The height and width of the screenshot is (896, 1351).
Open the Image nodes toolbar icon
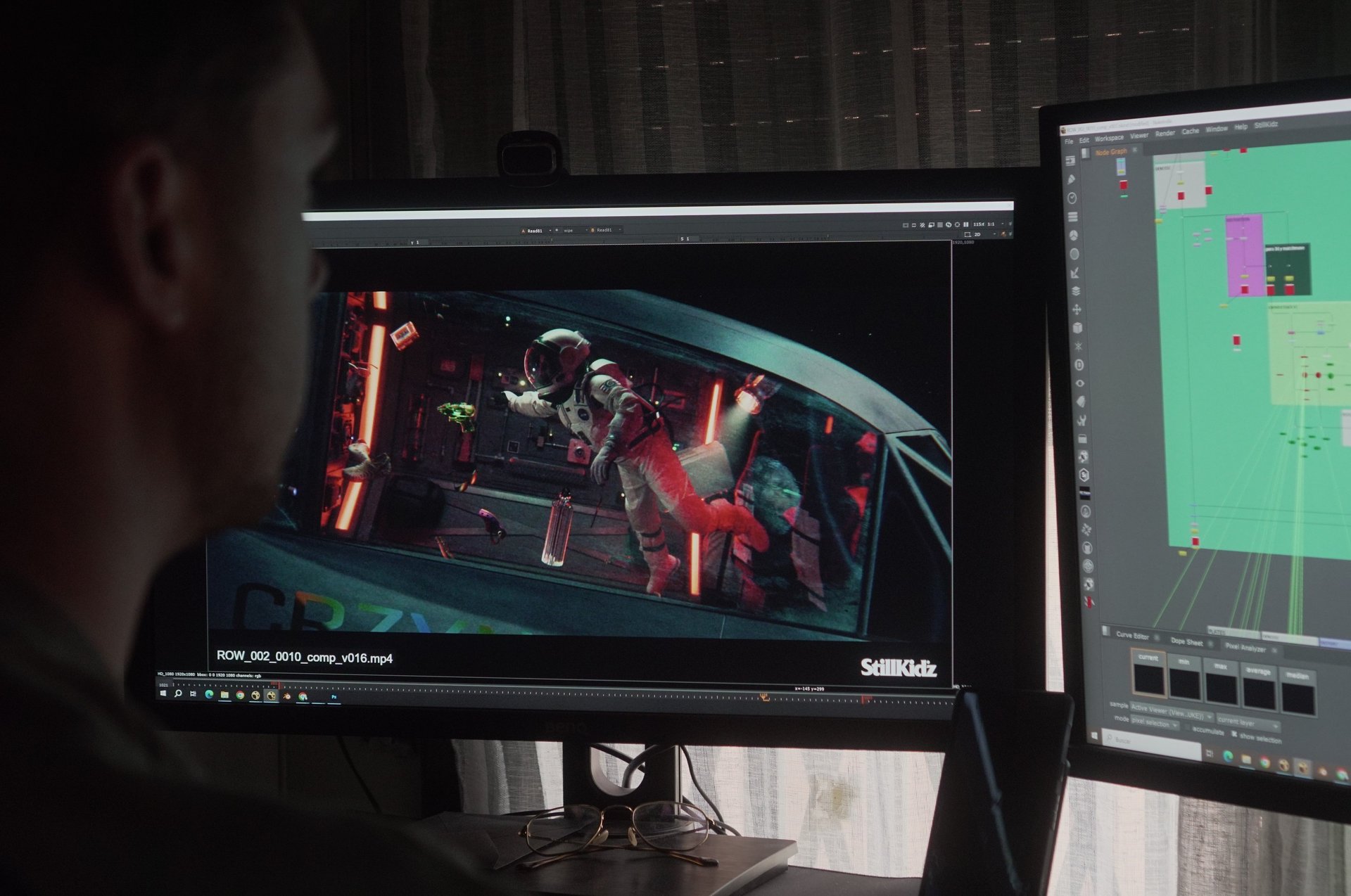click(1071, 161)
